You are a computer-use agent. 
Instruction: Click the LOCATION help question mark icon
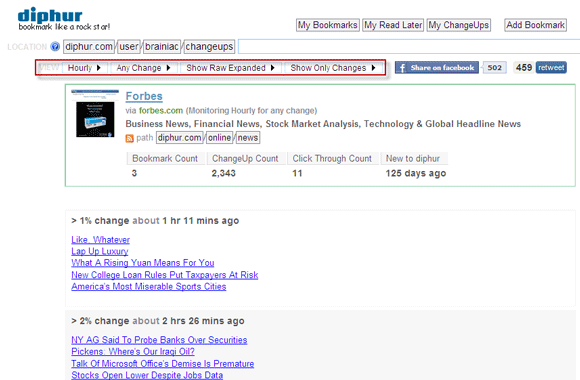tap(55, 47)
